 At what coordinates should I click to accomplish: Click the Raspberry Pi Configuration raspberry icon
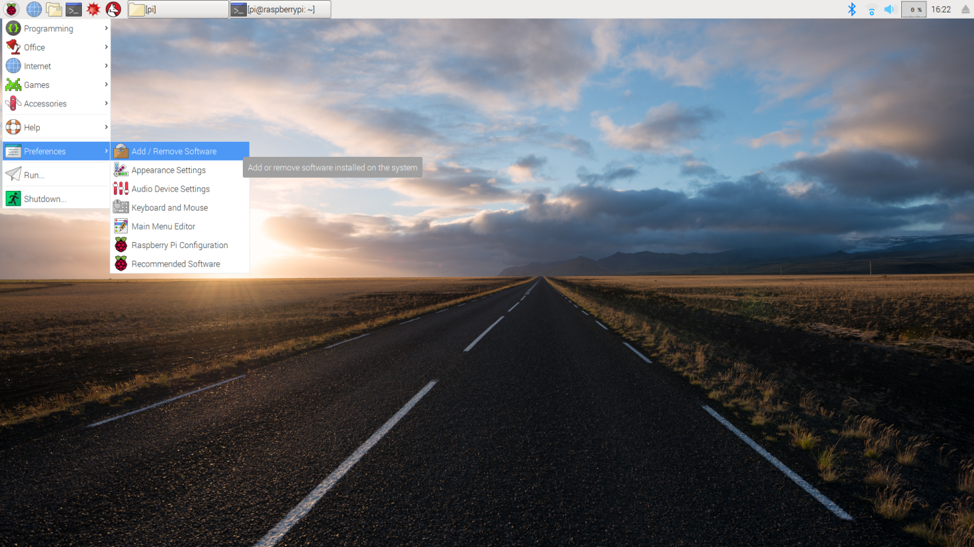coord(121,245)
